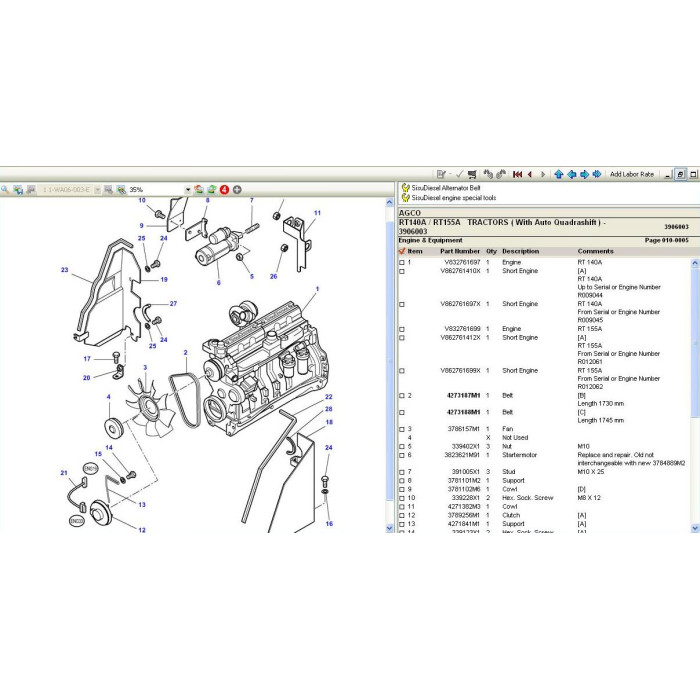Click the blue double-arrow icon

click(x=597, y=174)
